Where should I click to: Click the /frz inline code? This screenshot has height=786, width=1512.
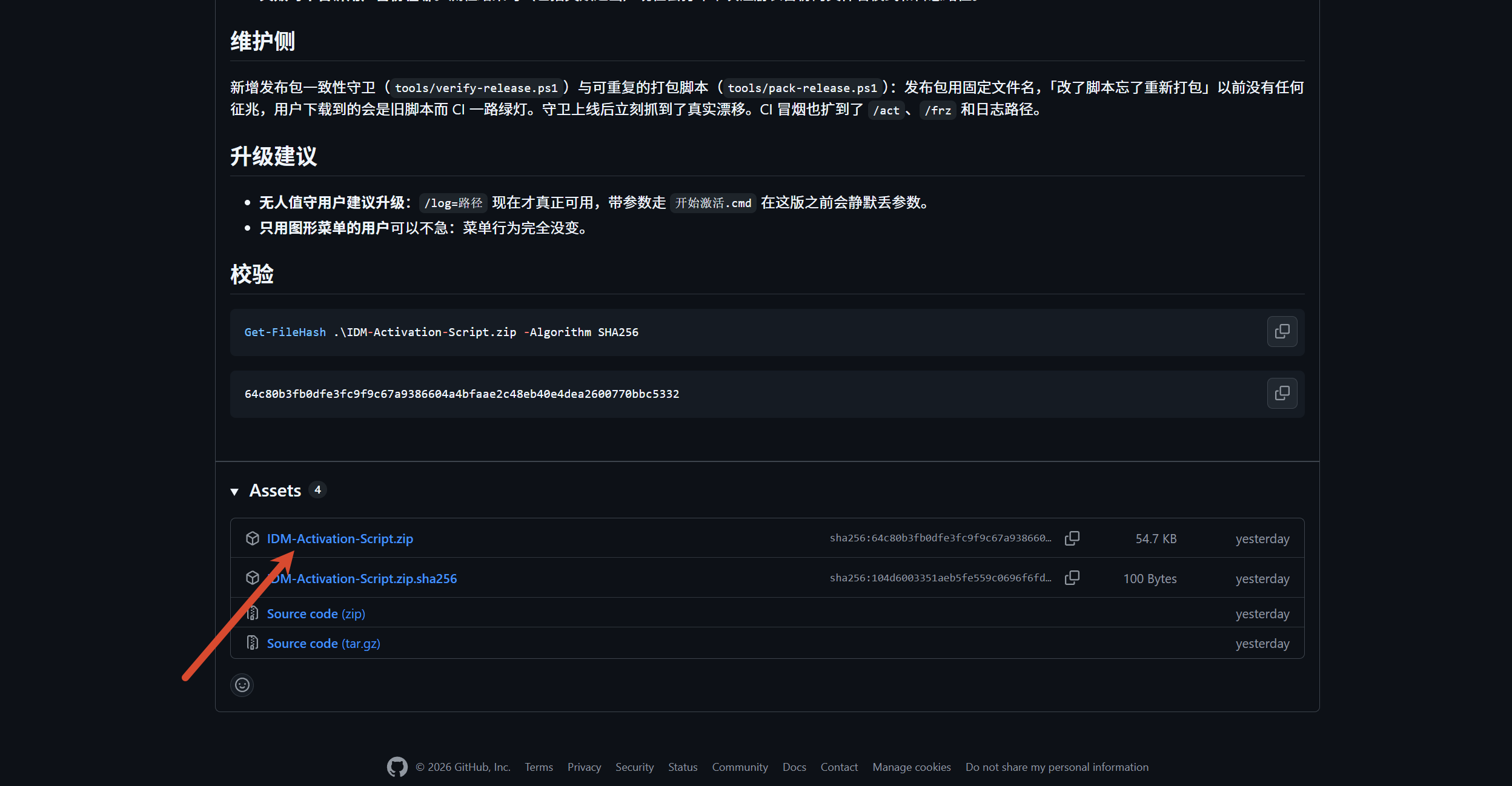coord(937,110)
